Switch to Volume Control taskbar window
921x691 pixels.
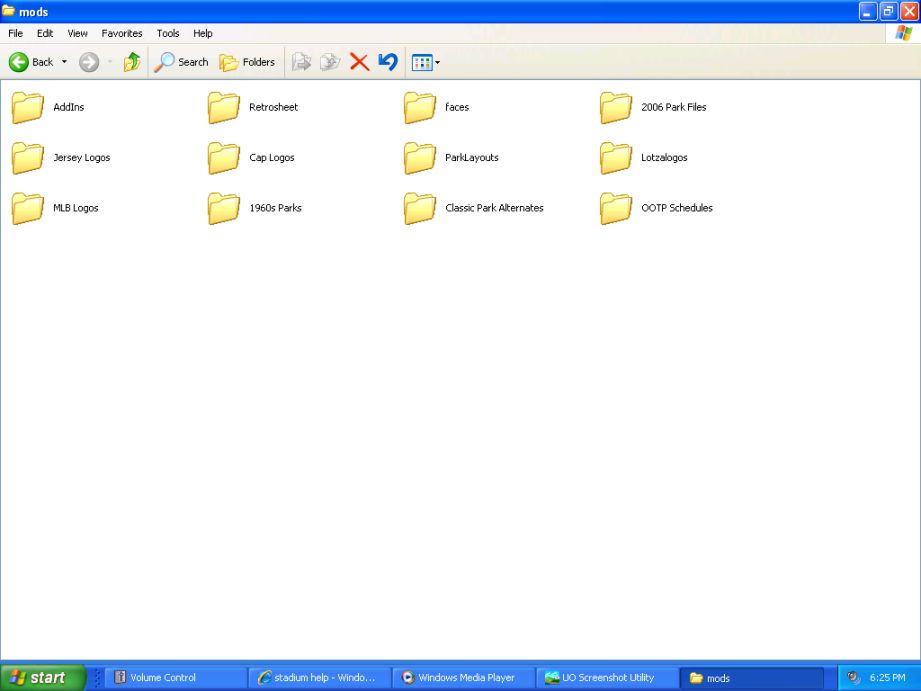pyautogui.click(x=176, y=677)
